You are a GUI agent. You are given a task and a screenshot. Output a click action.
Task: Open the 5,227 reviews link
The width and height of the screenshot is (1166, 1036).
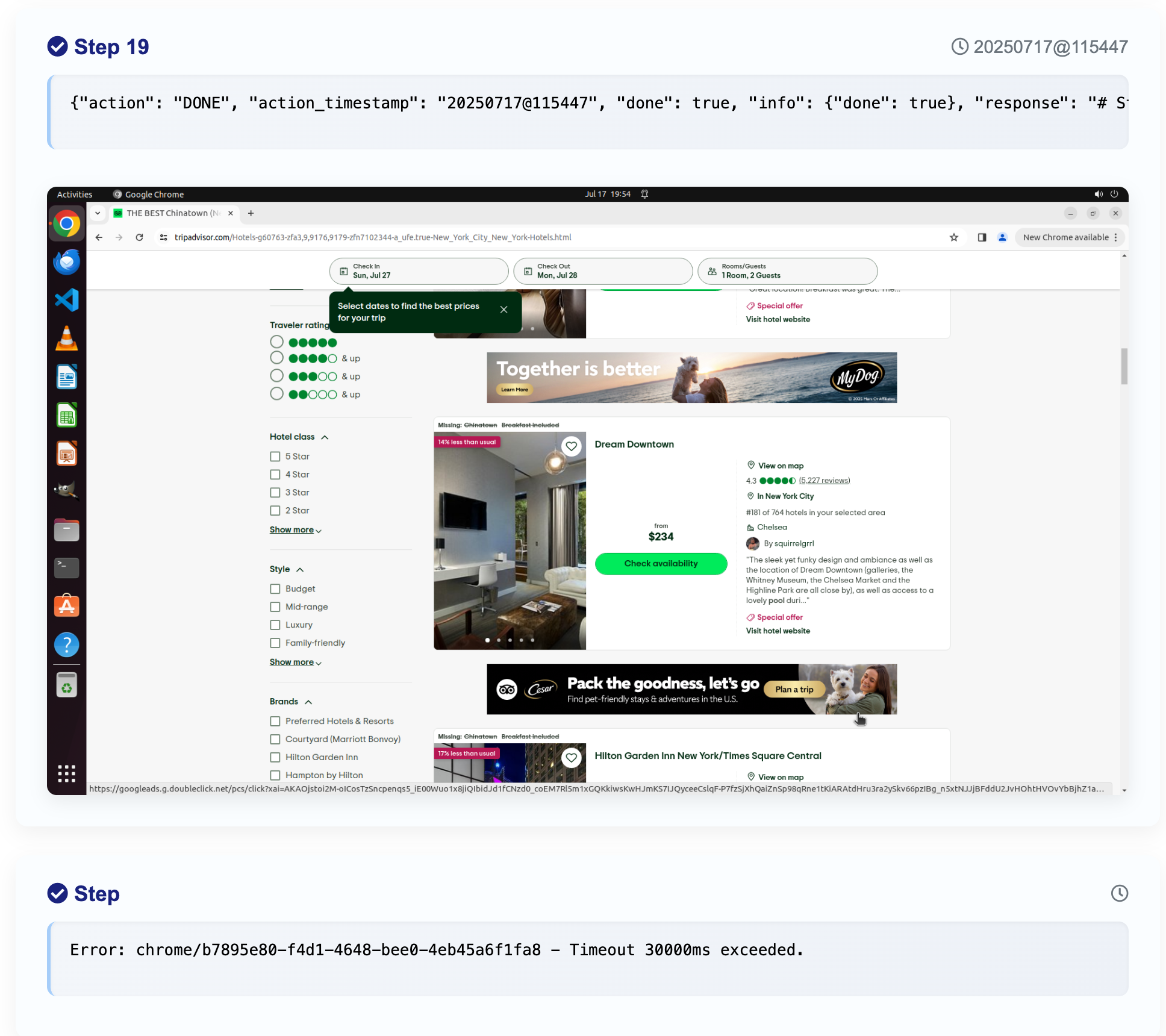tap(823, 480)
